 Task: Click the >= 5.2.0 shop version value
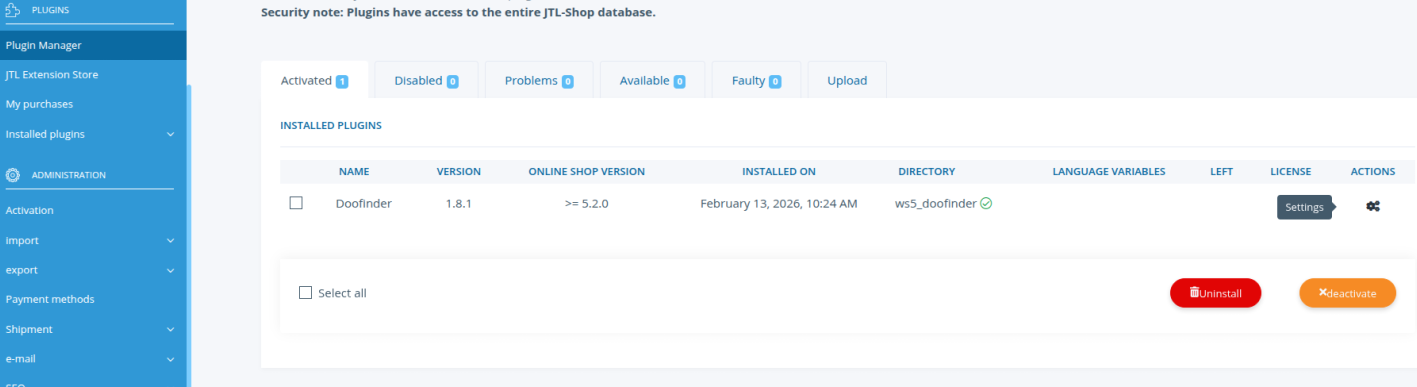point(587,203)
